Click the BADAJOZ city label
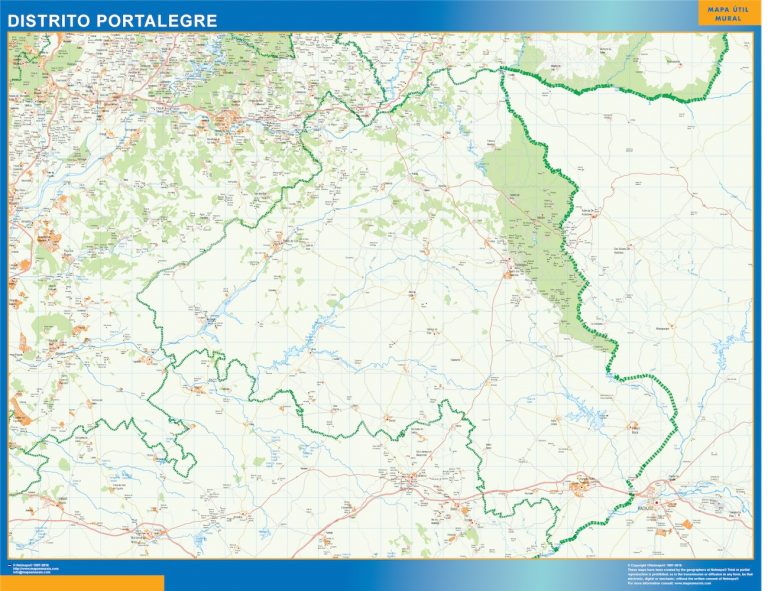Image resolution: width=768 pixels, height=591 pixels. (x=645, y=508)
